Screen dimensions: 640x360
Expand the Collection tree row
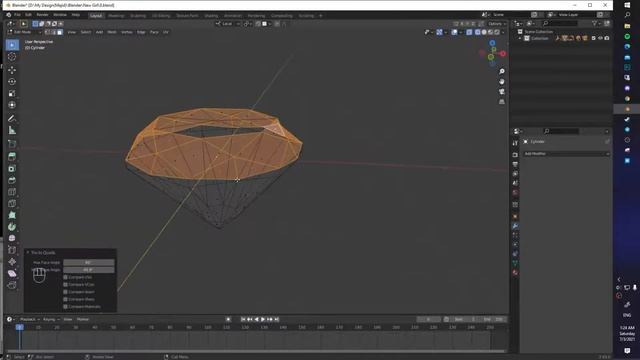click(x=520, y=38)
